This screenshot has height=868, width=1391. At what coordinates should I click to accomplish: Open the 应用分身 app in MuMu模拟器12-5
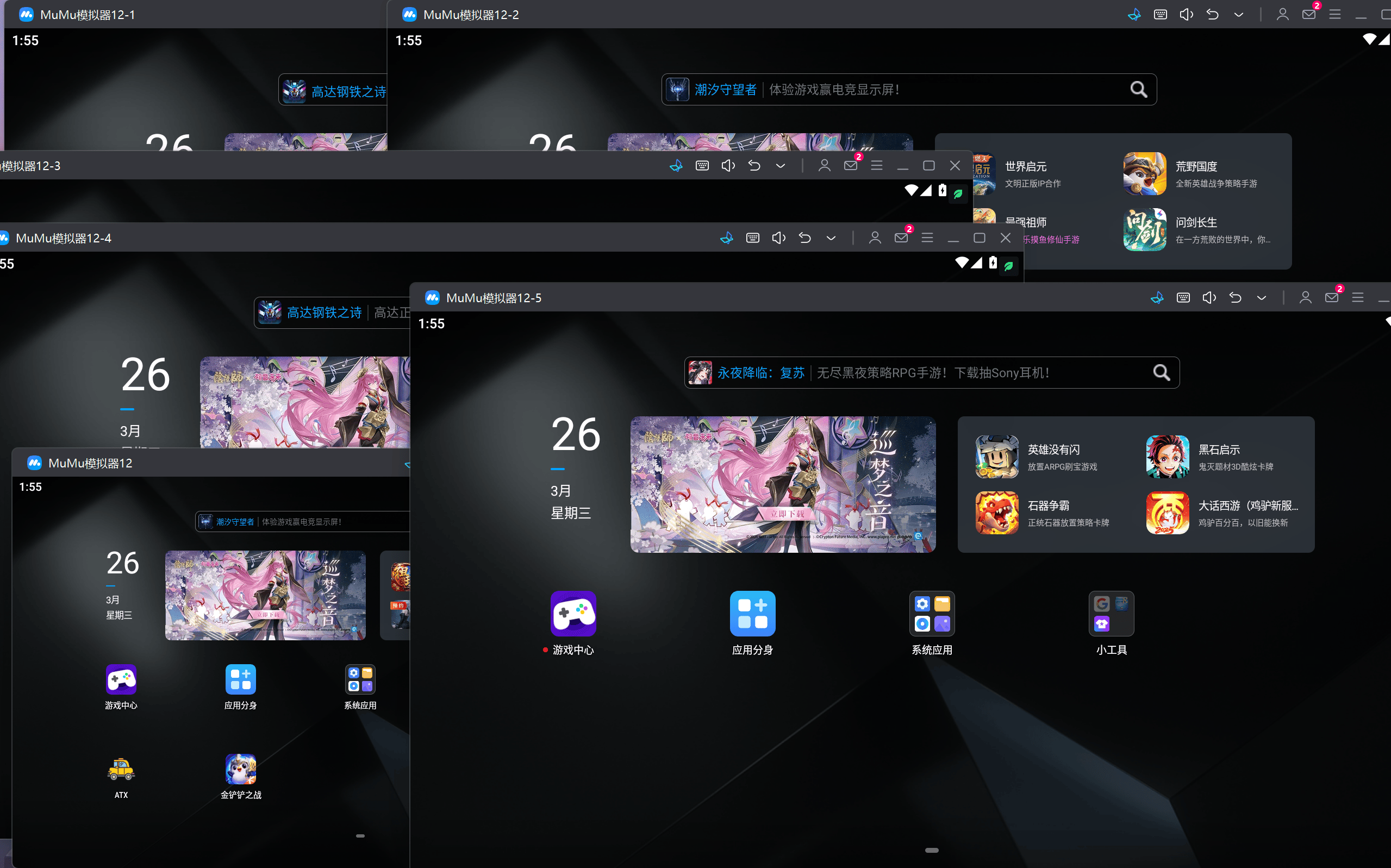(x=752, y=614)
